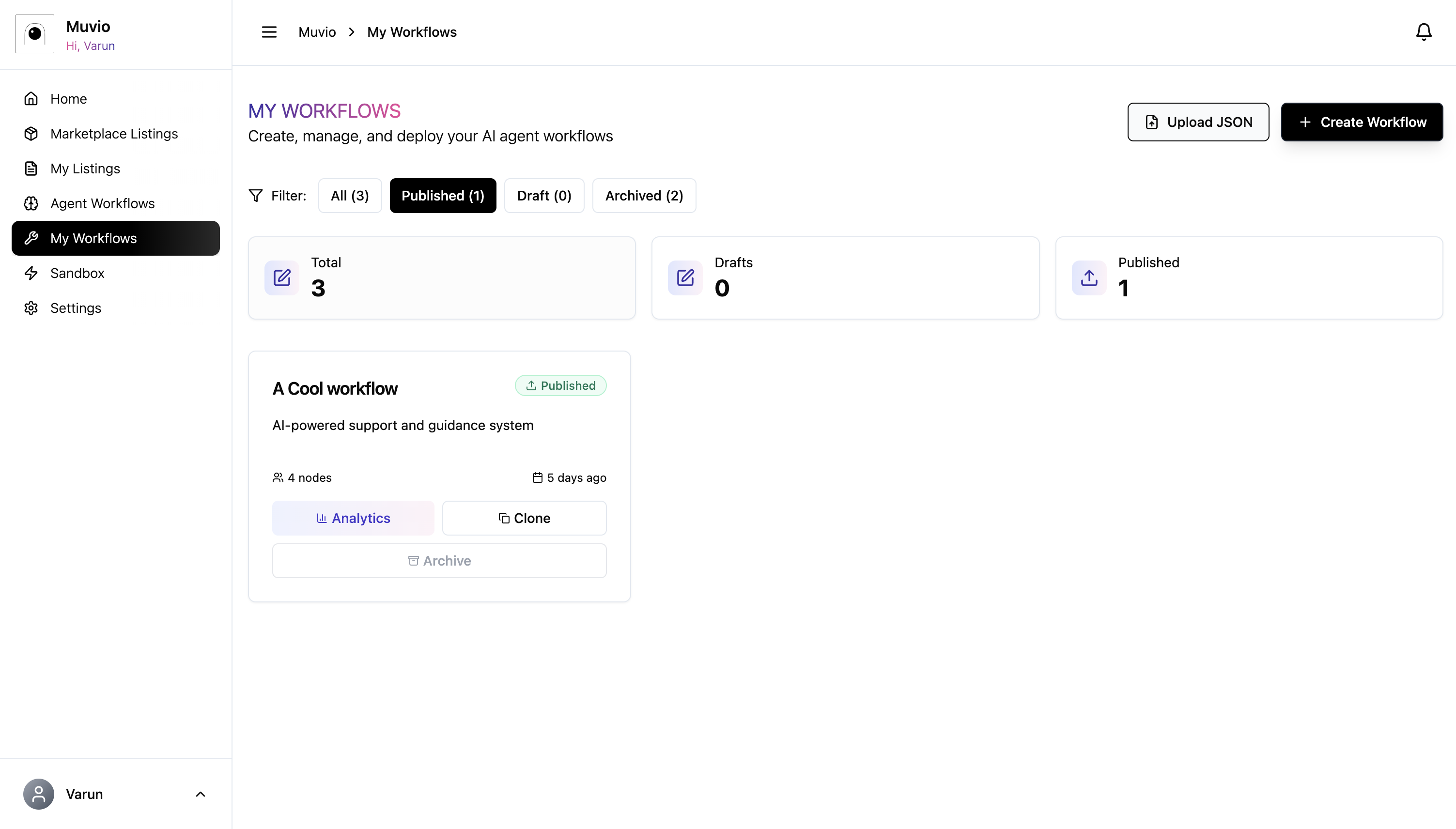
Task: Go to Sandbox in the sidebar
Action: [77, 273]
